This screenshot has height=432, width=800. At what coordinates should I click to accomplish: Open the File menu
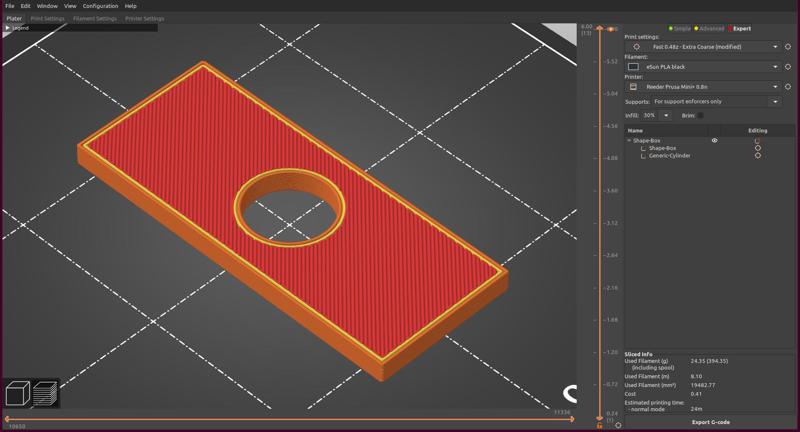[x=10, y=6]
